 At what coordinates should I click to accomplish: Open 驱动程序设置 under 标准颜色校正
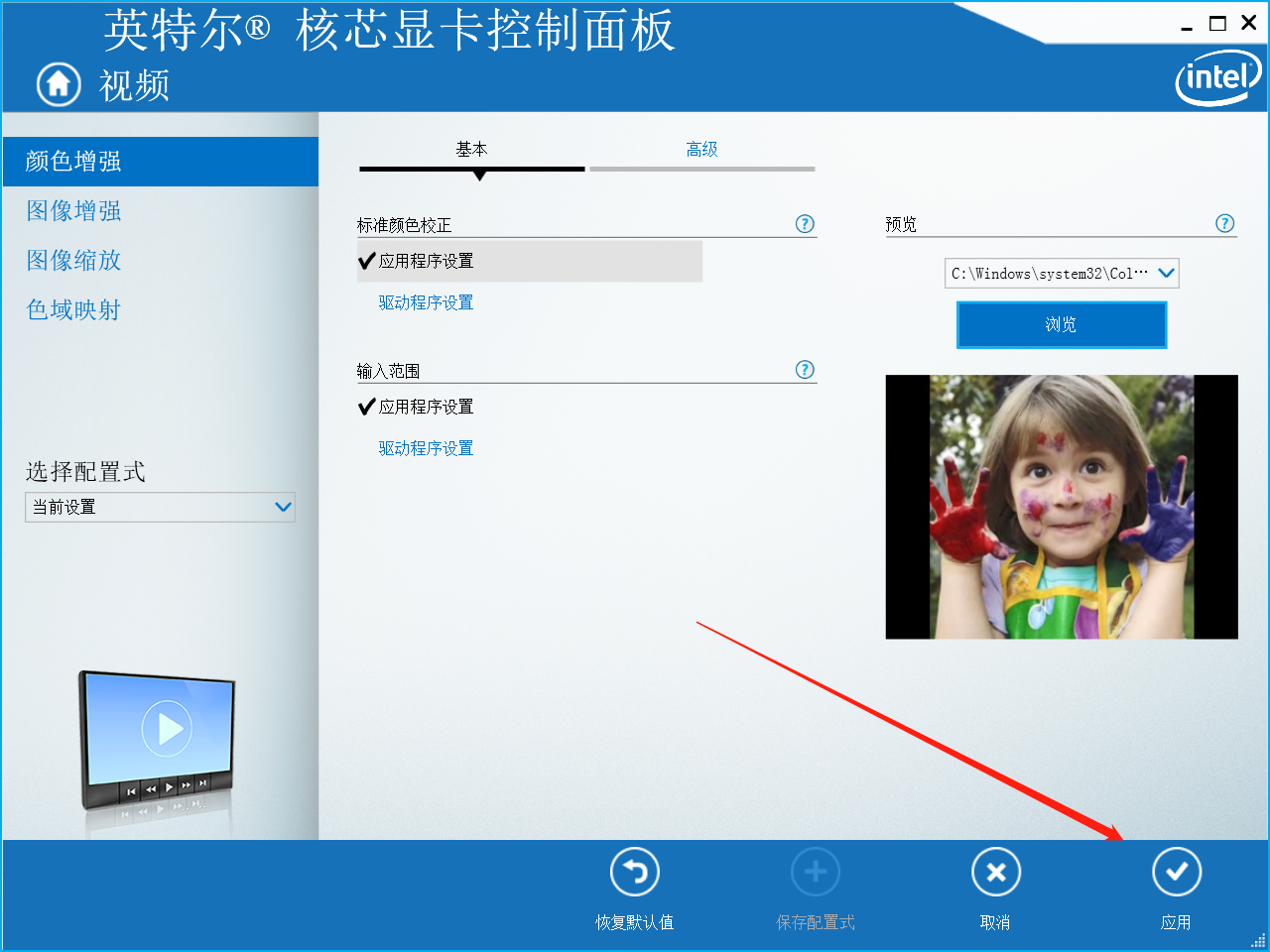425,301
